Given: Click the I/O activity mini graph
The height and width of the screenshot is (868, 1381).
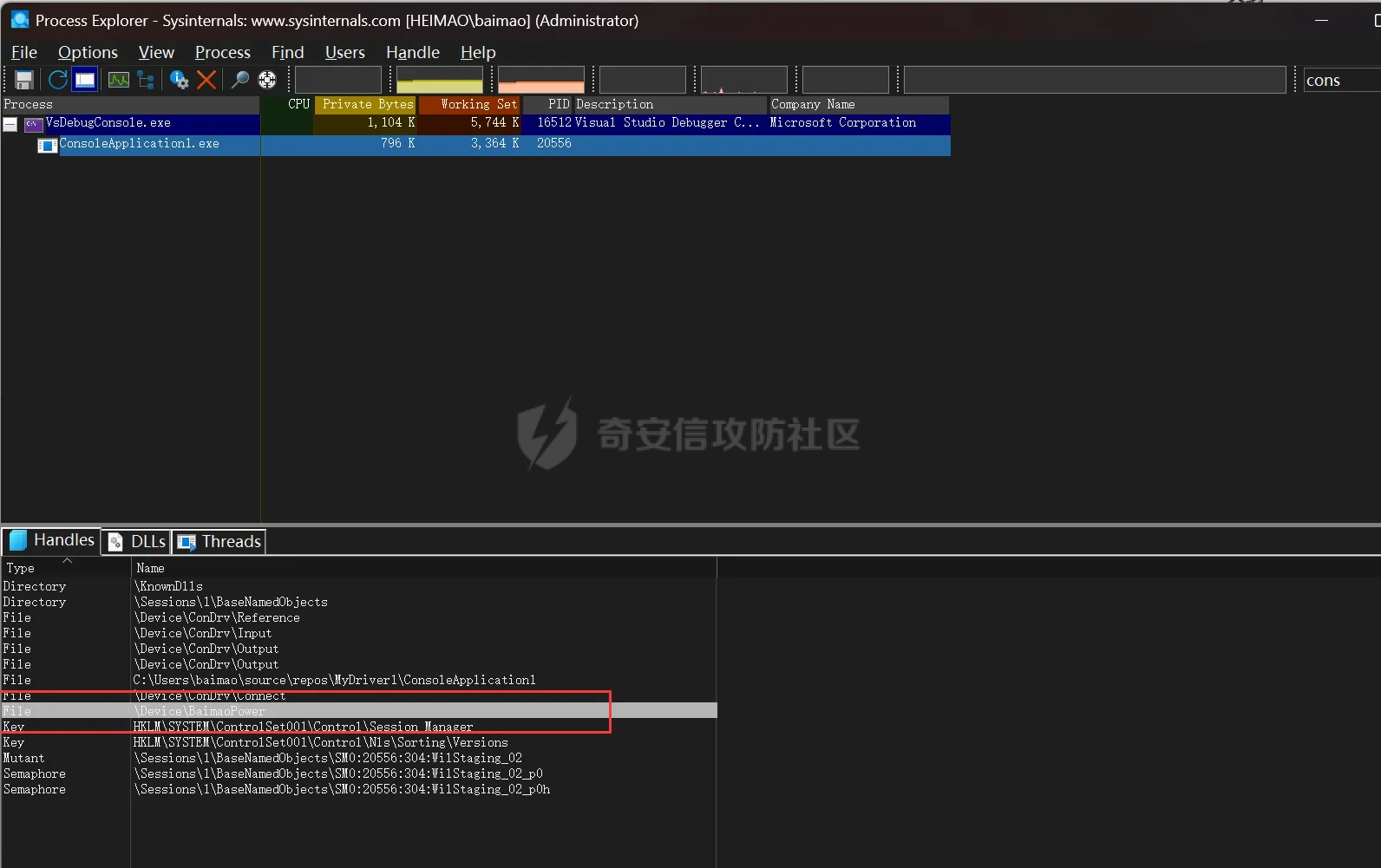Looking at the screenshot, I should pyautogui.click(x=643, y=80).
